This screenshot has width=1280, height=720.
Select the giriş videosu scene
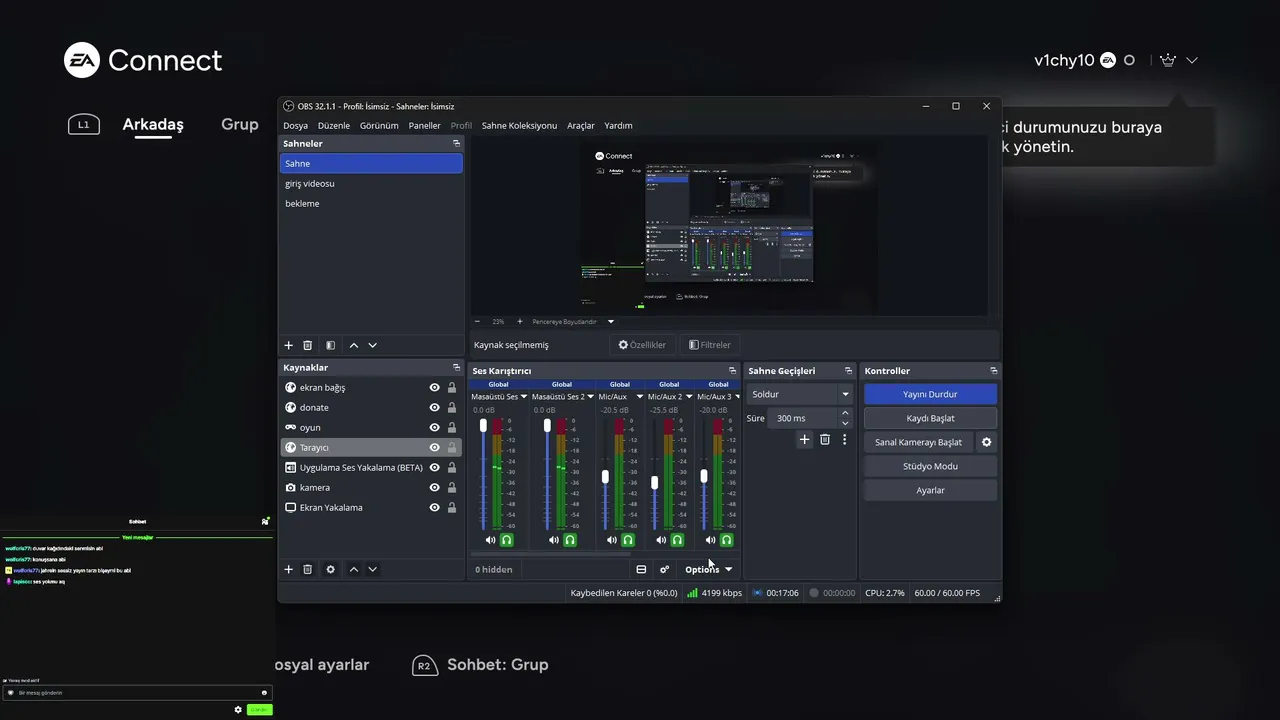point(371,184)
